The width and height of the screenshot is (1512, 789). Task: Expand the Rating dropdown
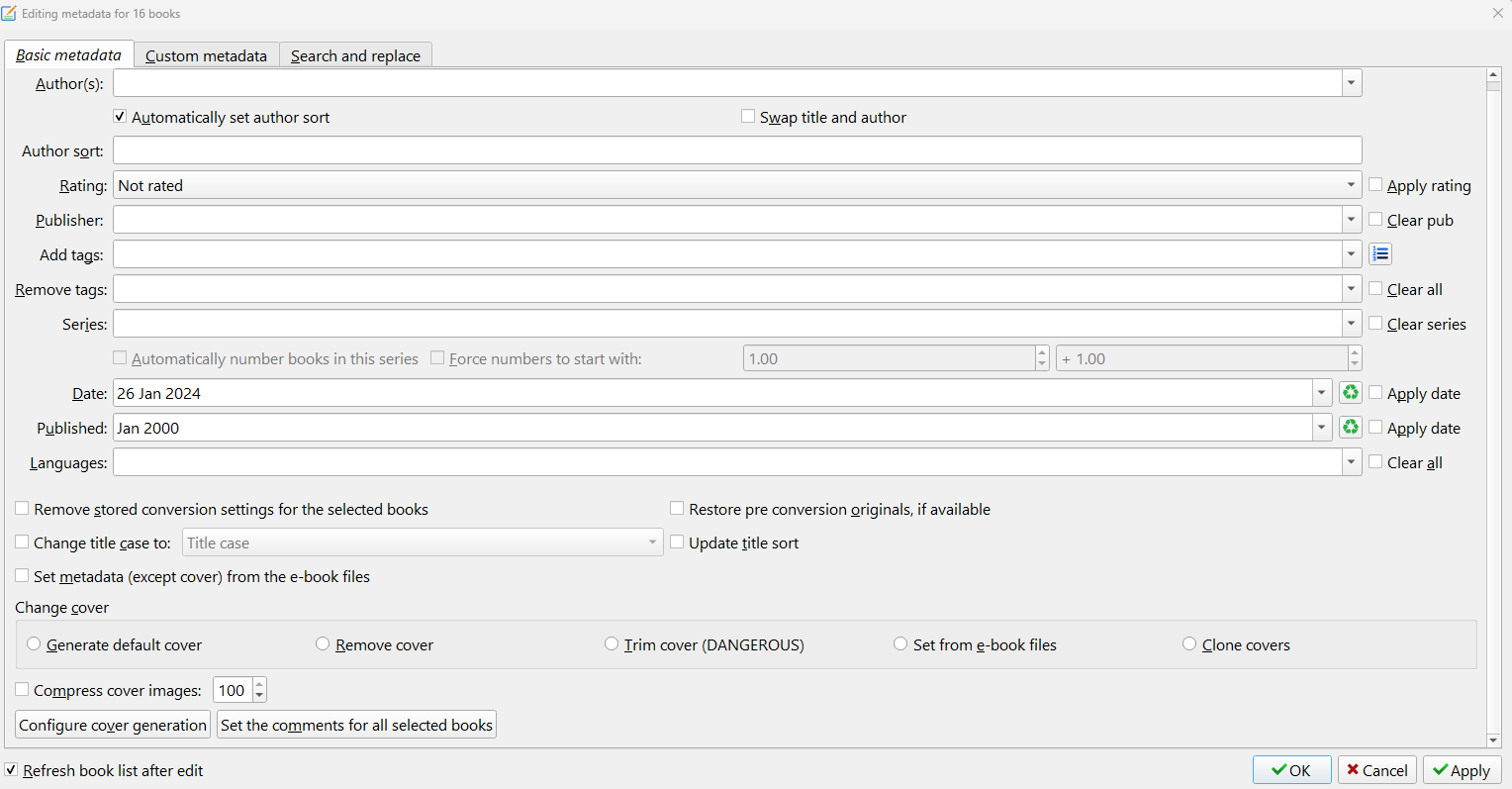1351,185
